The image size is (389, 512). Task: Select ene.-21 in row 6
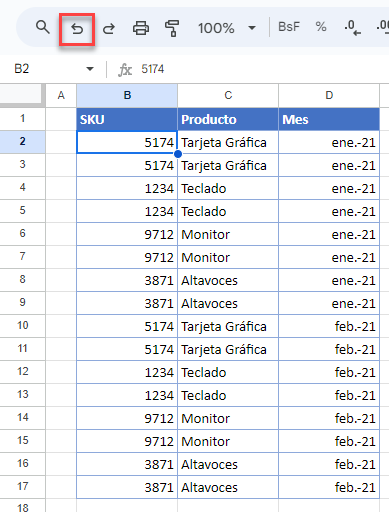tap(329, 234)
